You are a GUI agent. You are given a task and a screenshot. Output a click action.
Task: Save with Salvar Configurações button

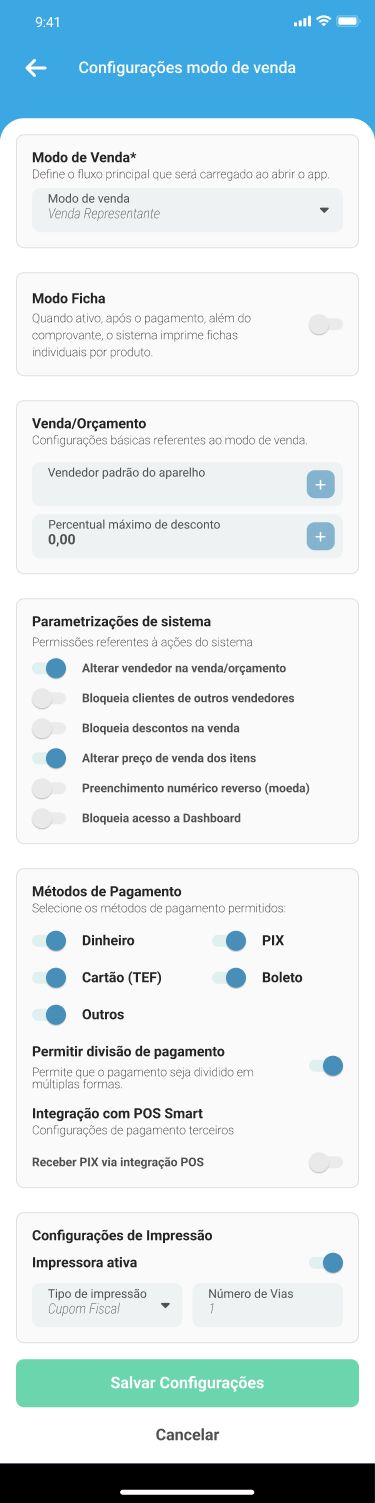coord(187,1383)
